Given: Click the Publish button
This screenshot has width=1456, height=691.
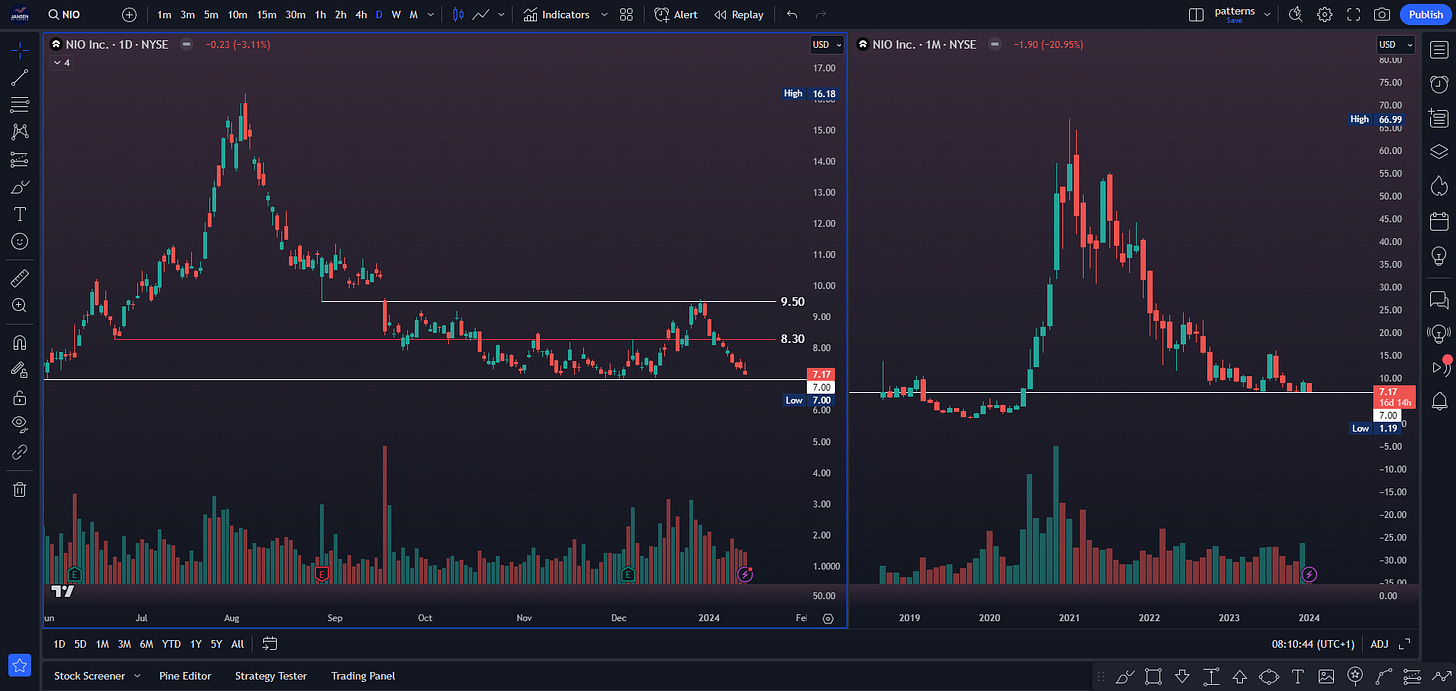Looking at the screenshot, I should pyautogui.click(x=1426, y=14).
